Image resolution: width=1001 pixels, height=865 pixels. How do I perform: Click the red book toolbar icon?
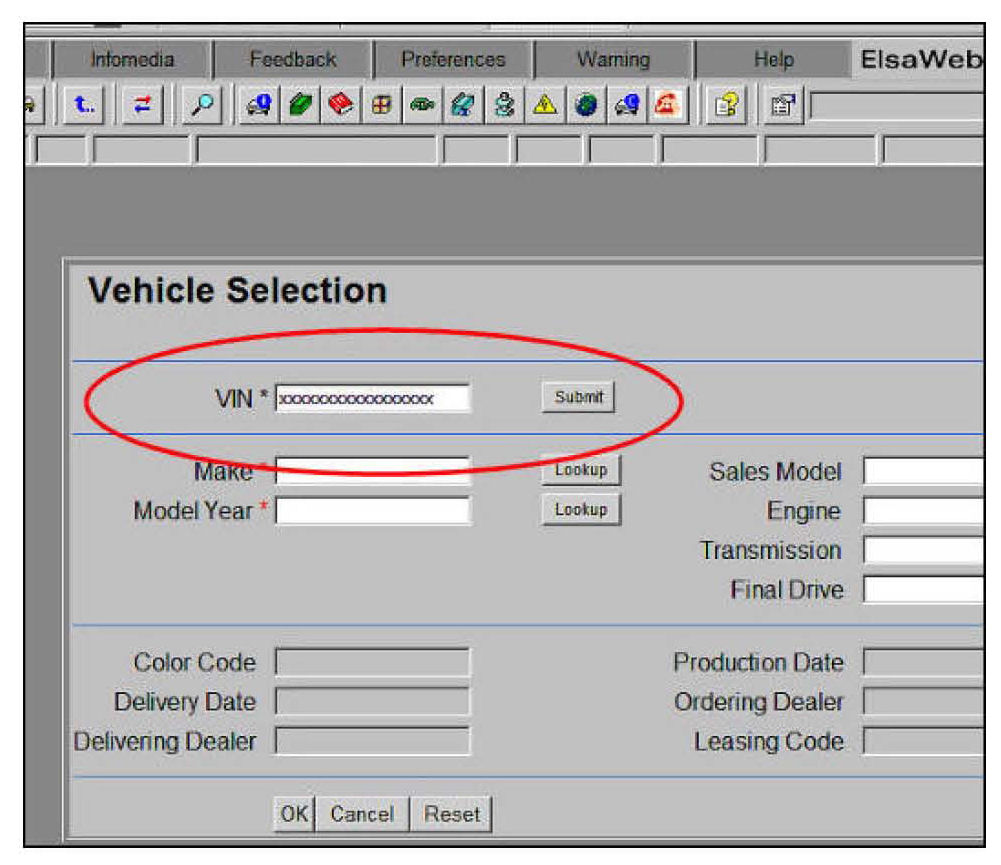[340, 104]
